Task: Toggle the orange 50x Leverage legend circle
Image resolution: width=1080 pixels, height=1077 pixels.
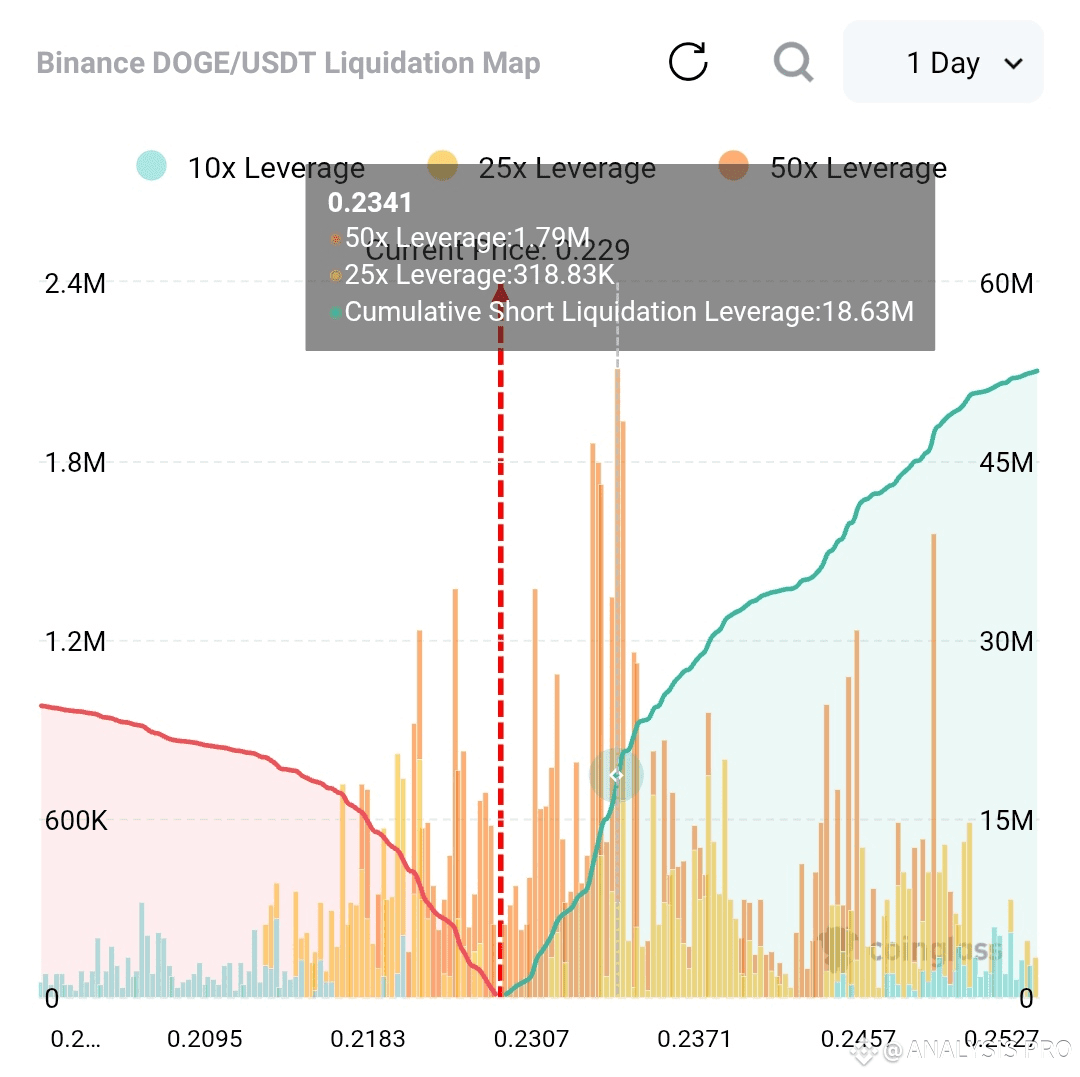Action: pyautogui.click(x=734, y=165)
